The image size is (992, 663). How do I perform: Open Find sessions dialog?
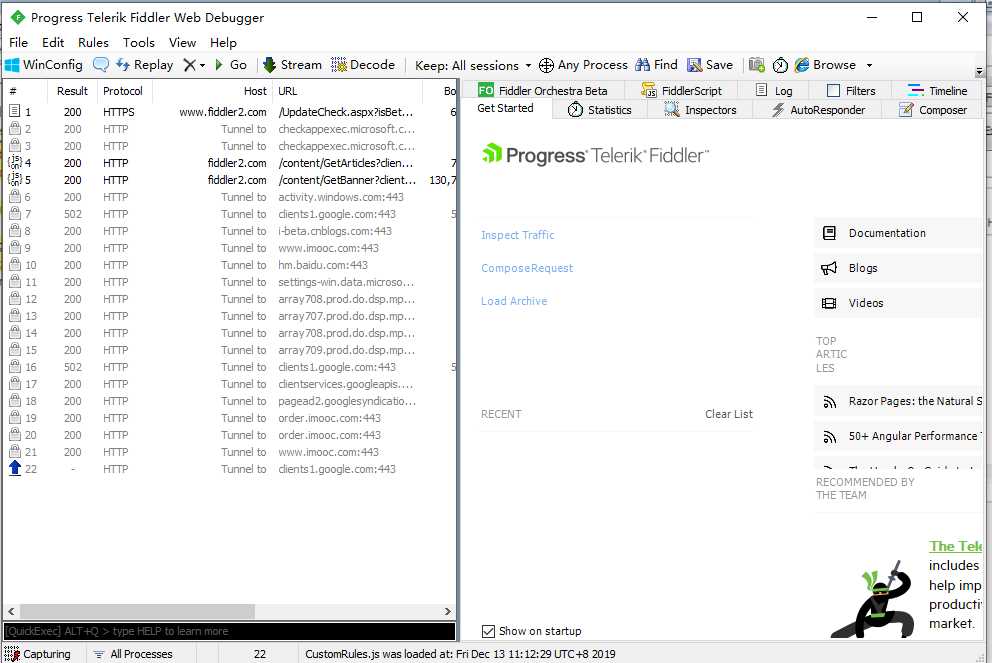pos(657,65)
